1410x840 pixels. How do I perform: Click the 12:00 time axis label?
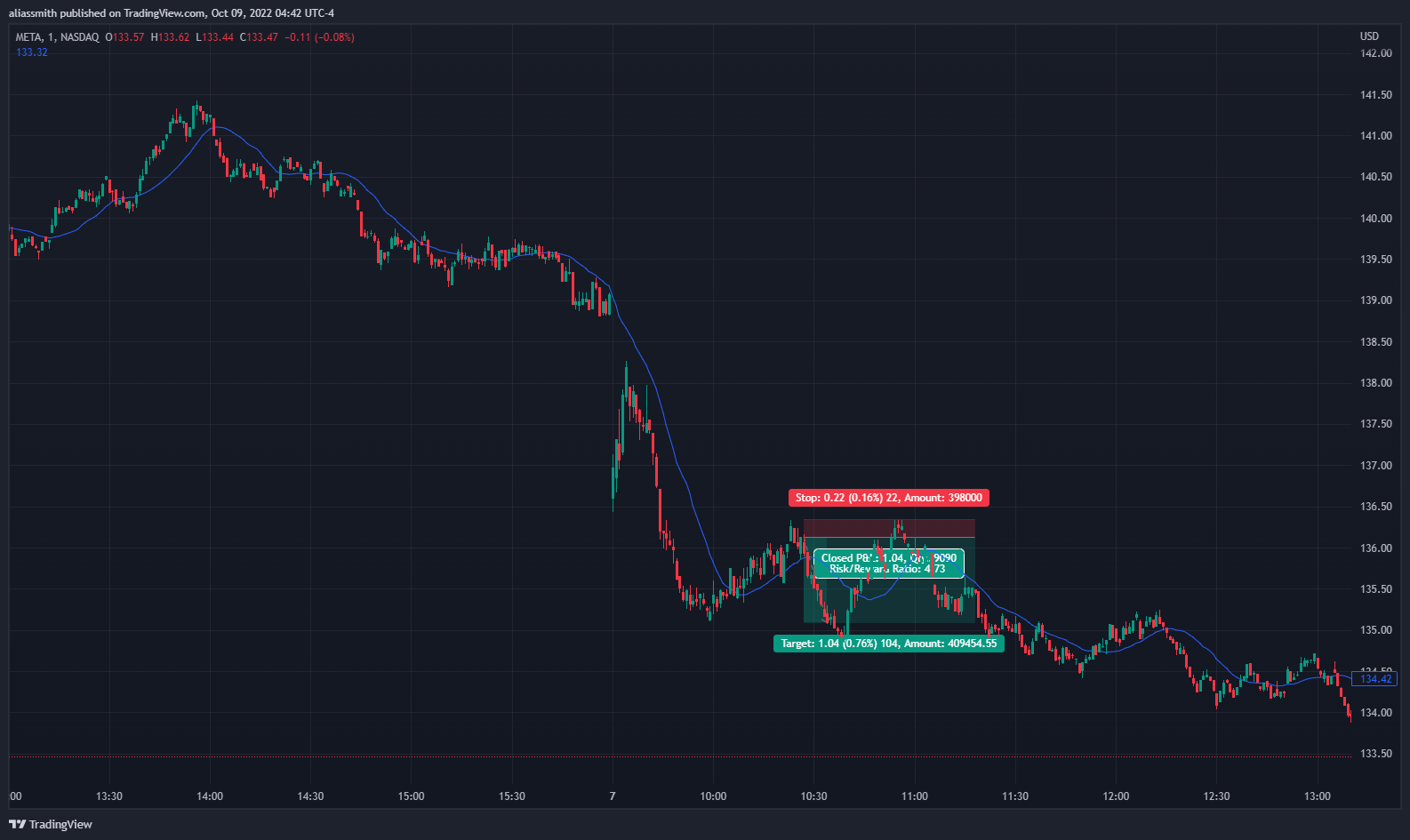click(1116, 796)
